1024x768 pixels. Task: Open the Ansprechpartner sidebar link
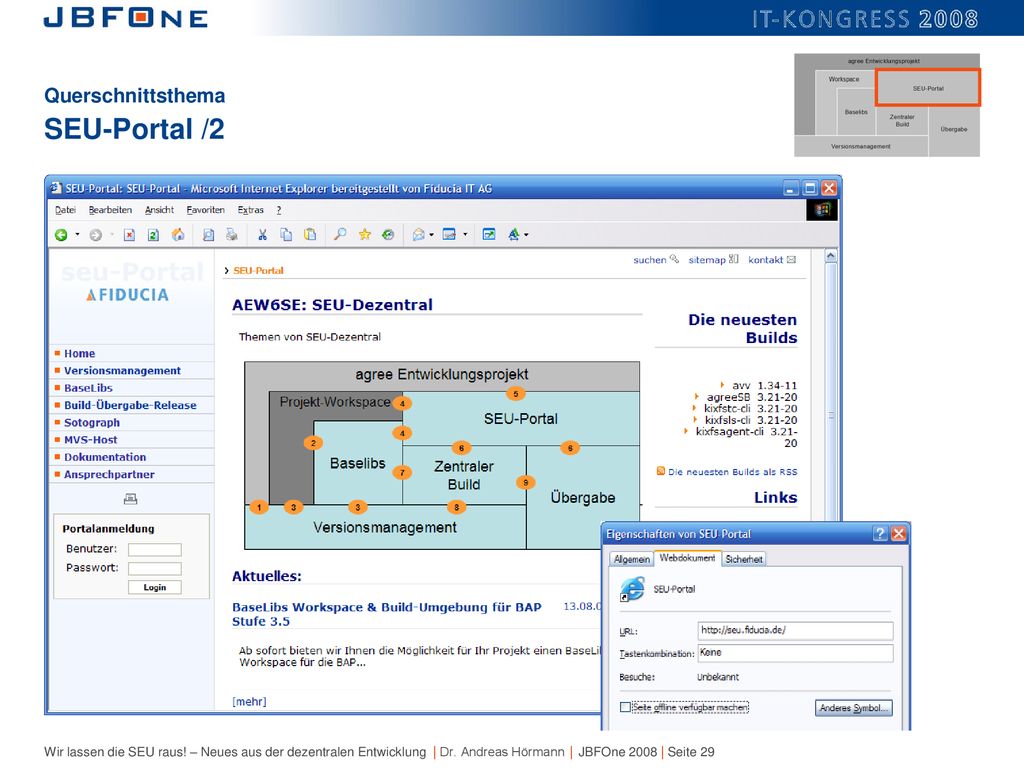tap(109, 474)
